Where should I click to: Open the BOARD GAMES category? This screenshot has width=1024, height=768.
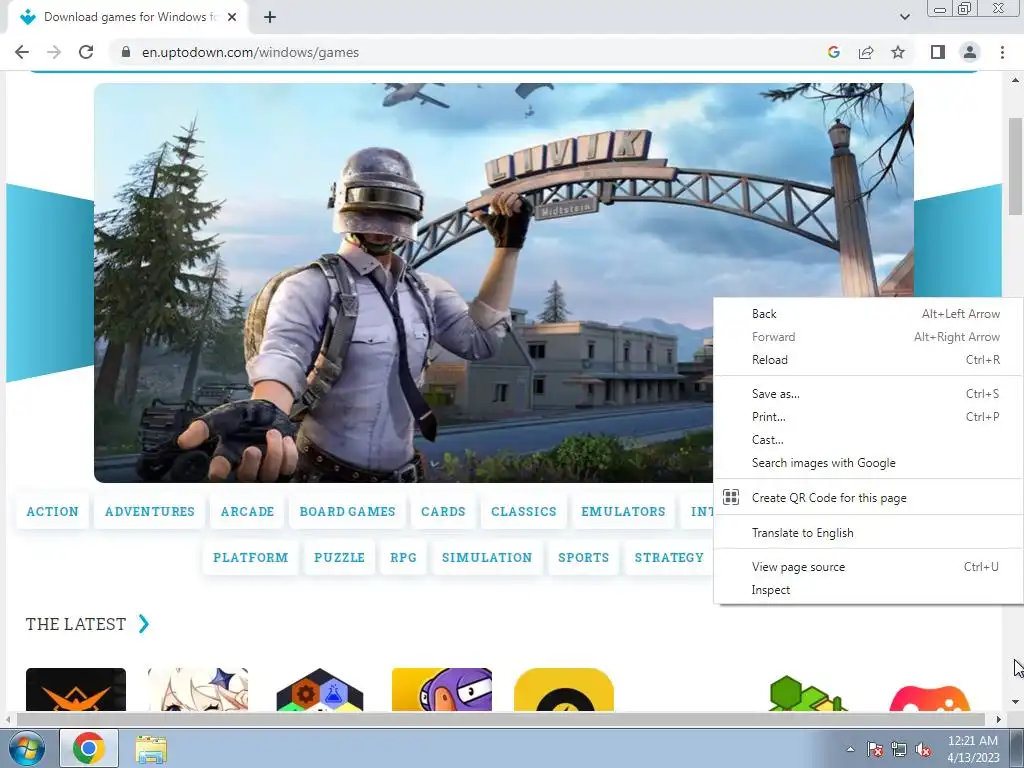347,511
